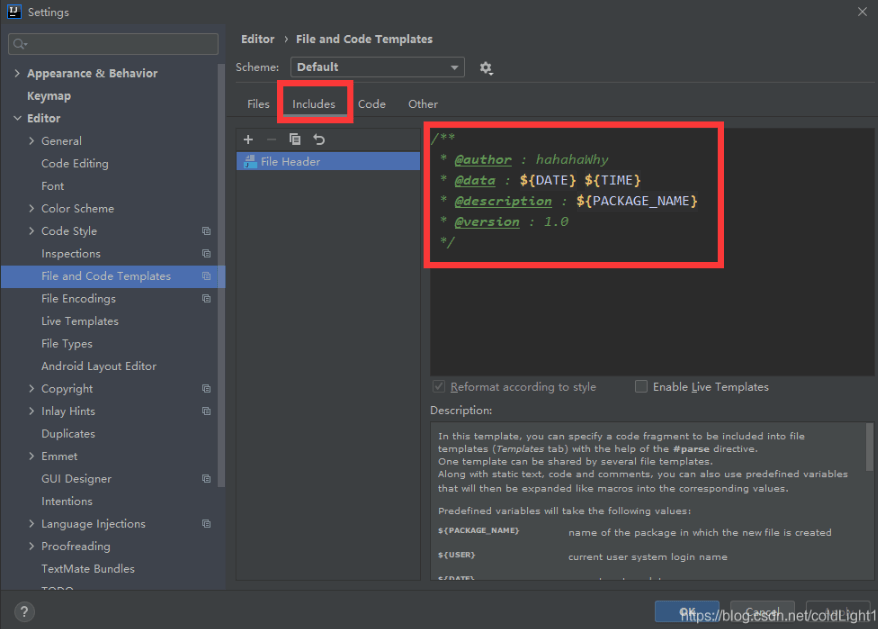Collapse the Editor section
878x629 pixels.
click(17, 118)
